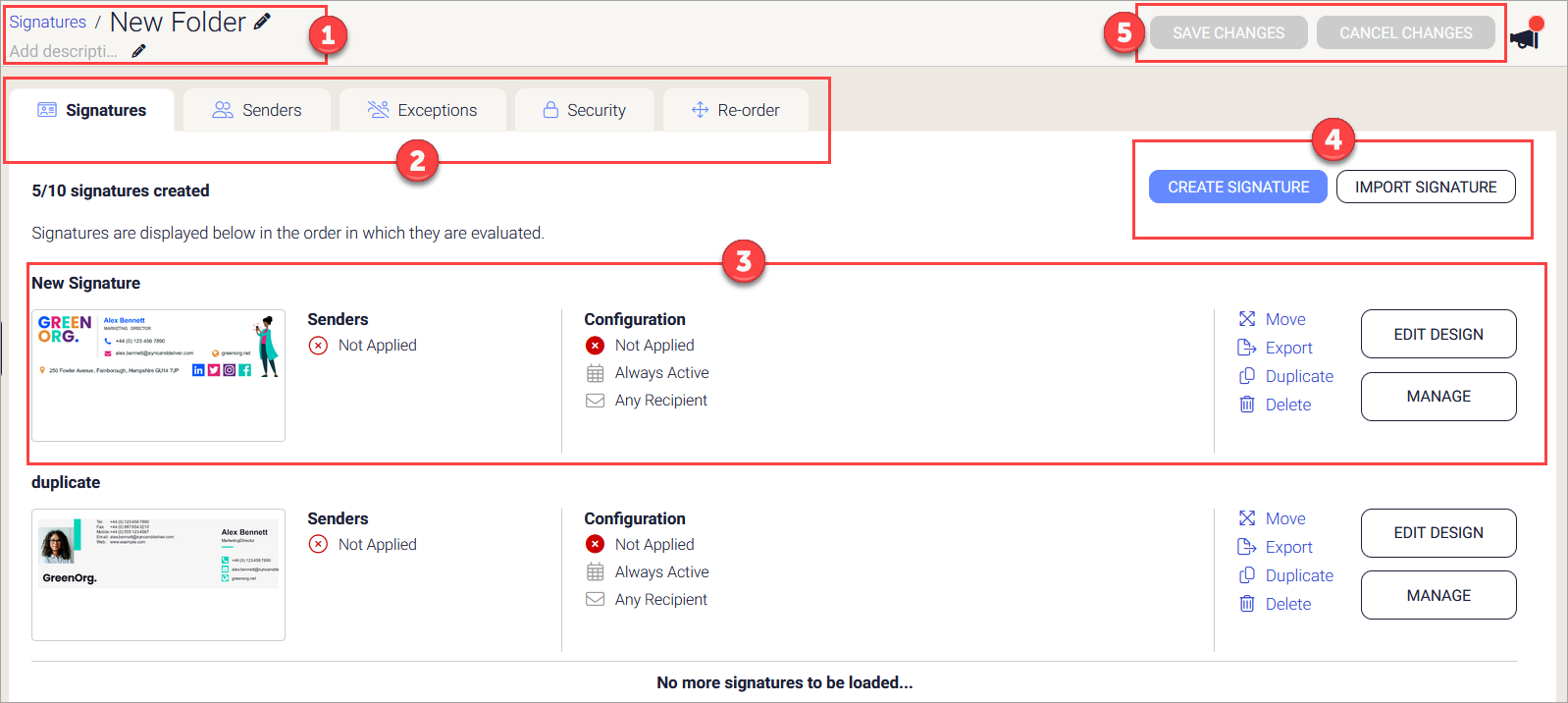Click Export icon for duplicate signature
The image size is (1568, 703).
click(x=1247, y=547)
